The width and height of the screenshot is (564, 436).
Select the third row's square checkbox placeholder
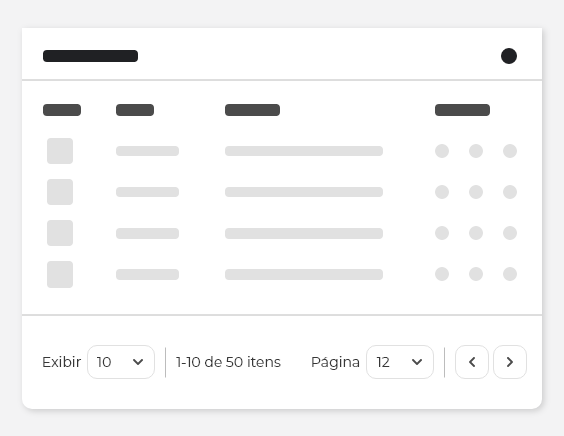coord(60,233)
